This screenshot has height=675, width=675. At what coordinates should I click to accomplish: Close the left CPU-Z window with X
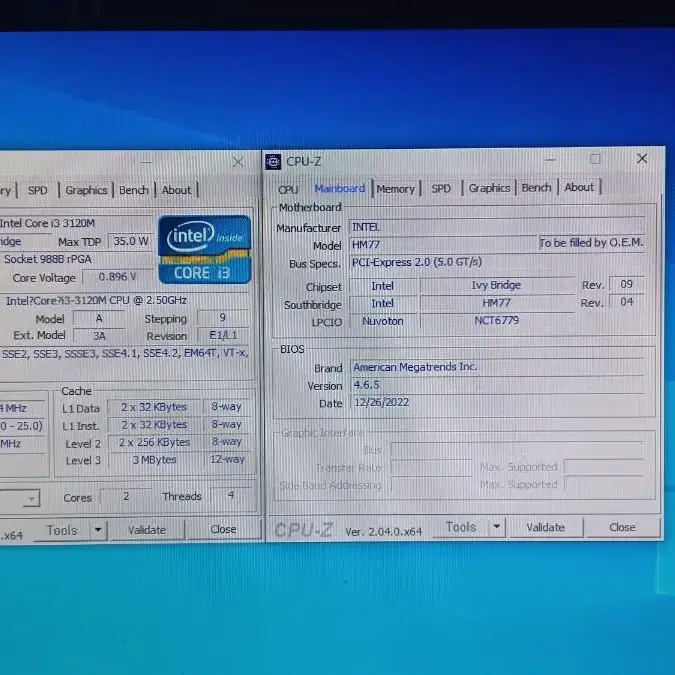(x=238, y=162)
